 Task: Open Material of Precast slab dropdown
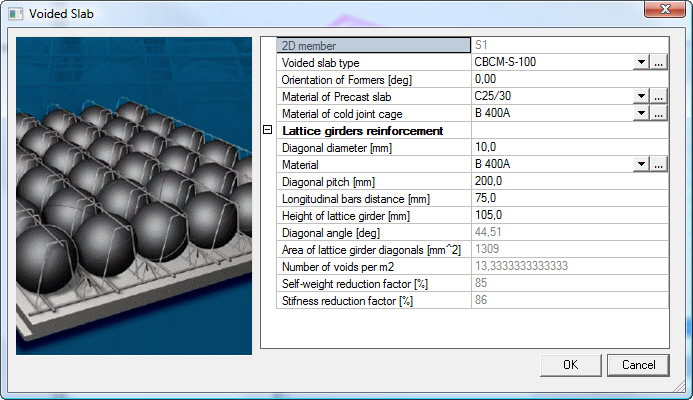tap(641, 97)
